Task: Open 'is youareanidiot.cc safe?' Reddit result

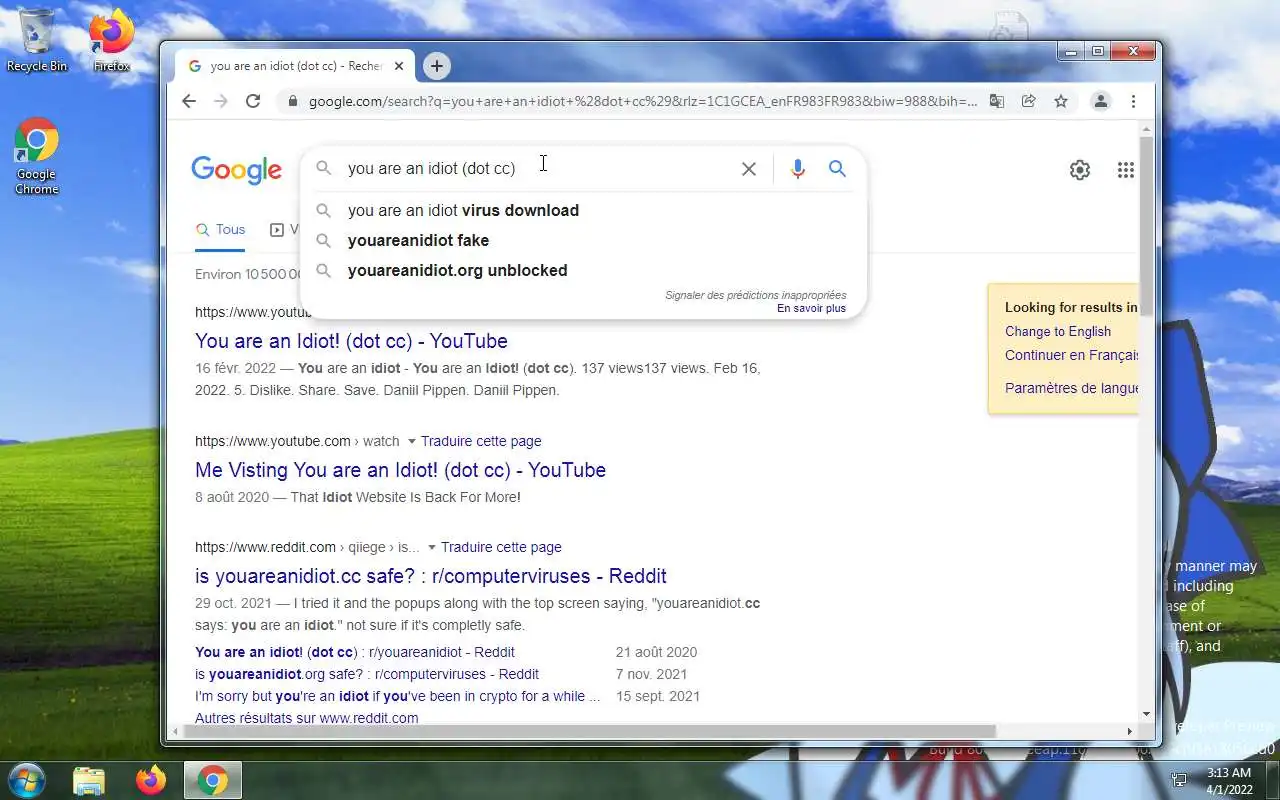Action: click(x=431, y=576)
